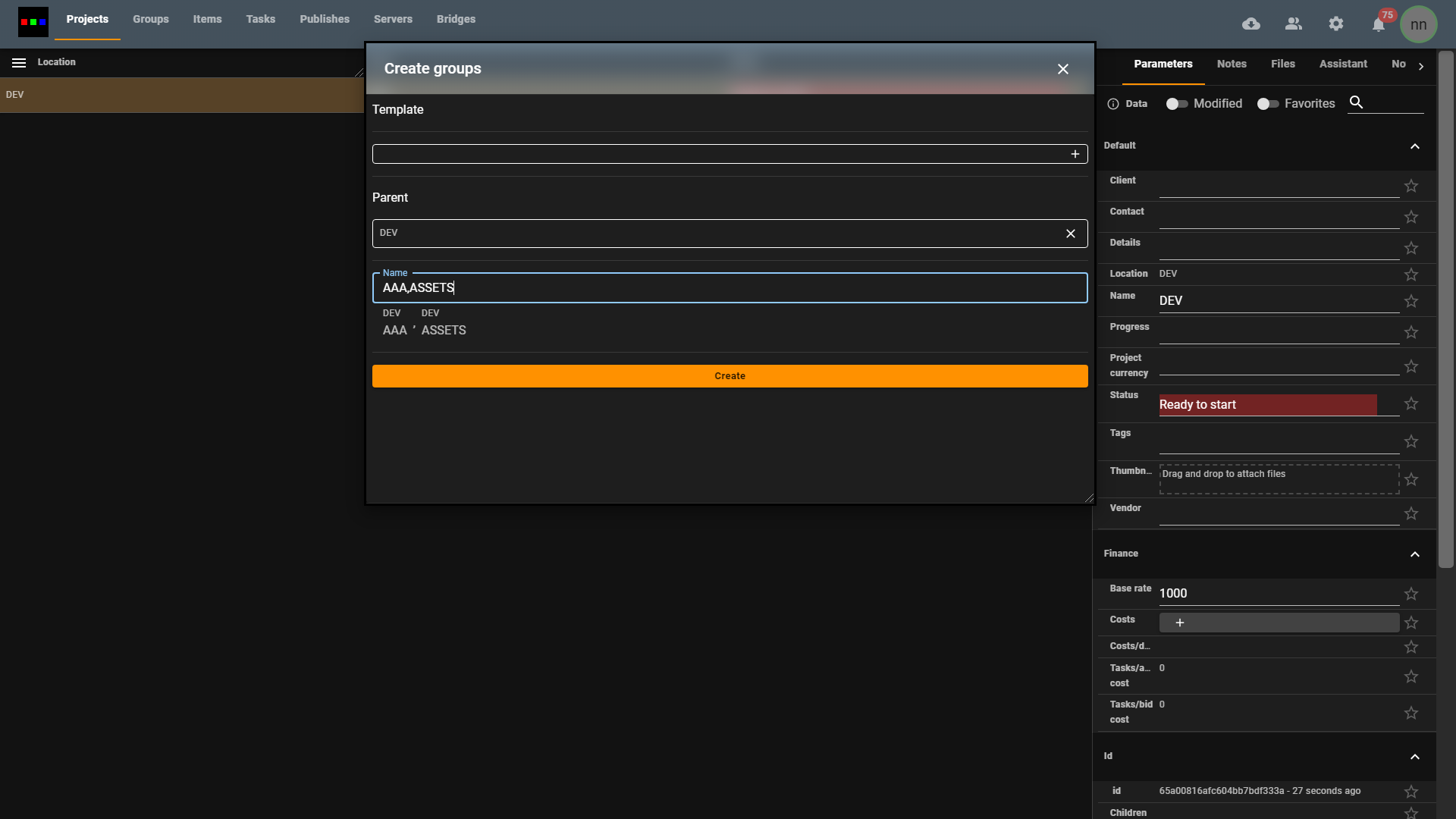This screenshot has width=1456, height=819.
Task: Collapse the Finance section
Action: tap(1414, 554)
